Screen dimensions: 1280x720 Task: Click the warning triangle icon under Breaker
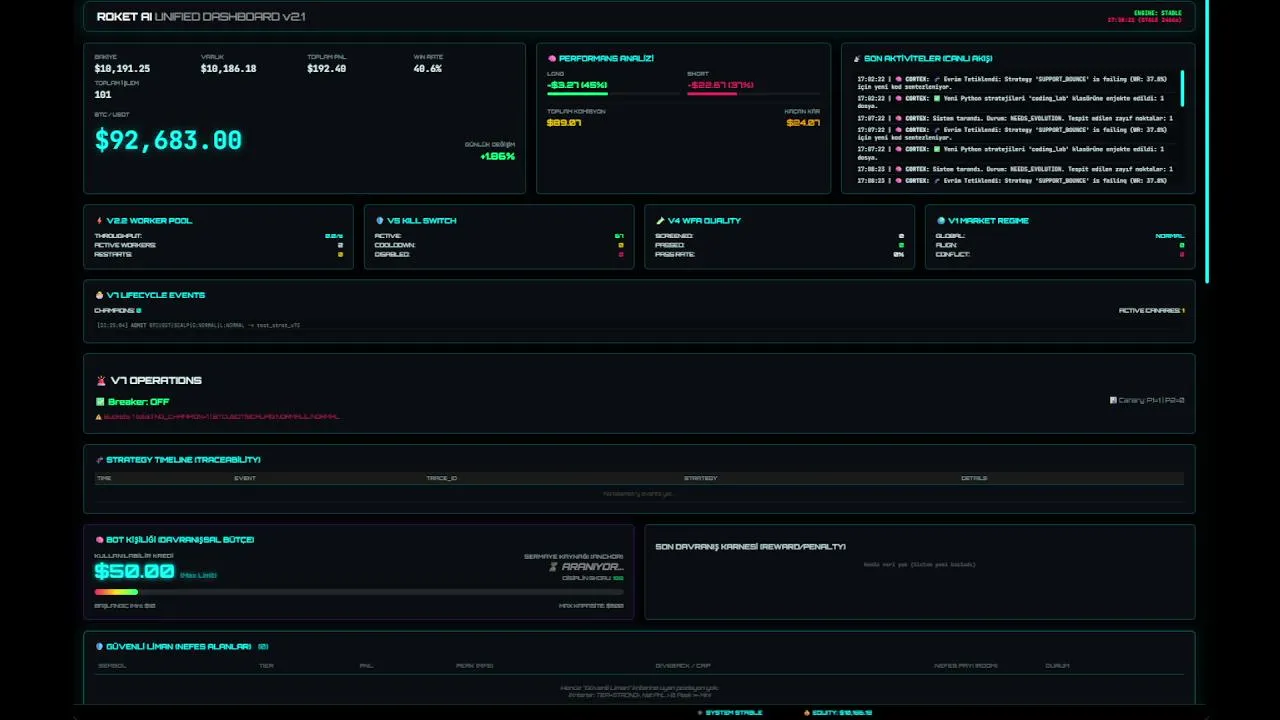coord(98,416)
